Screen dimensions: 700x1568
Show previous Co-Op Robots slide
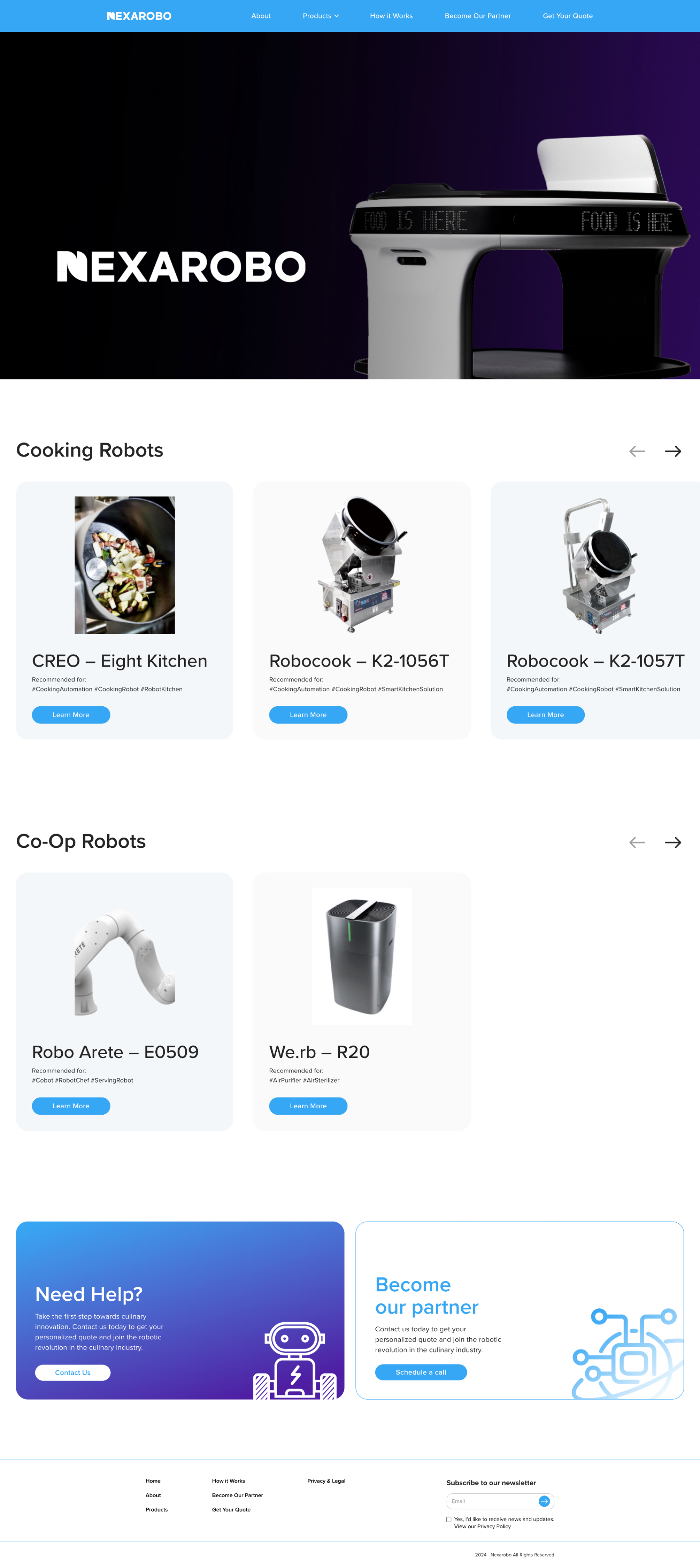(637, 842)
